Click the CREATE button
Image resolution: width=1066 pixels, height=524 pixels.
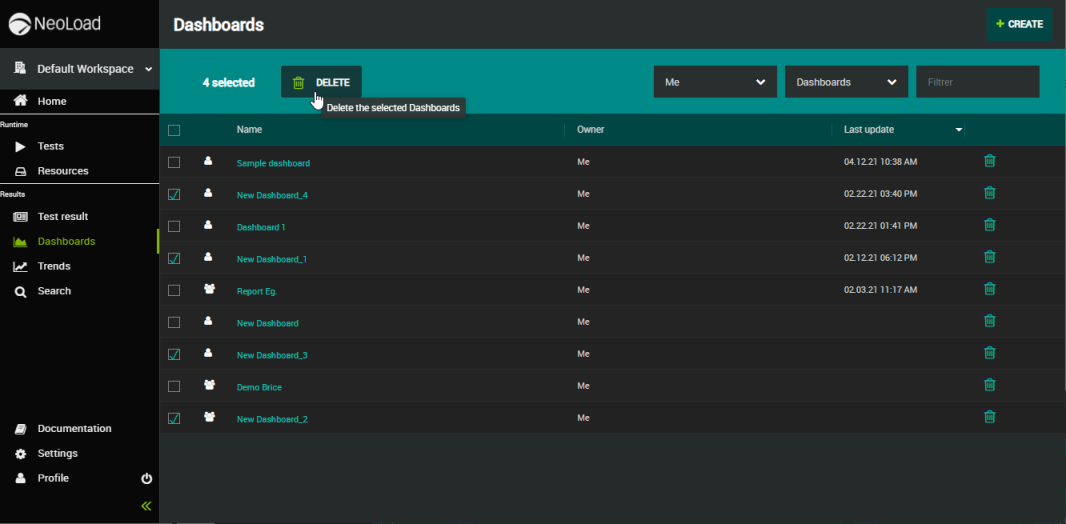(x=1019, y=24)
